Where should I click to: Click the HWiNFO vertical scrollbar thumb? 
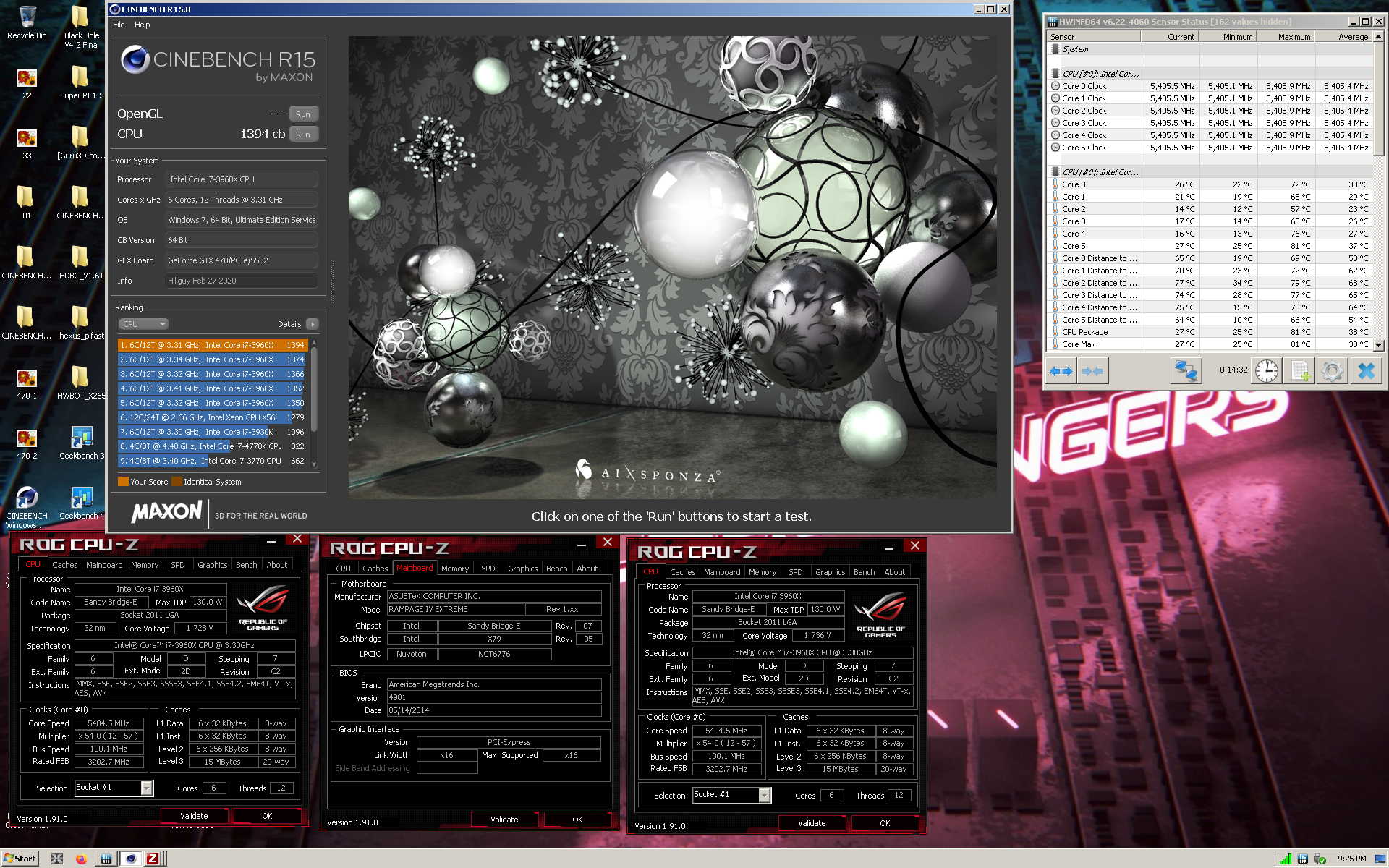(x=1379, y=98)
